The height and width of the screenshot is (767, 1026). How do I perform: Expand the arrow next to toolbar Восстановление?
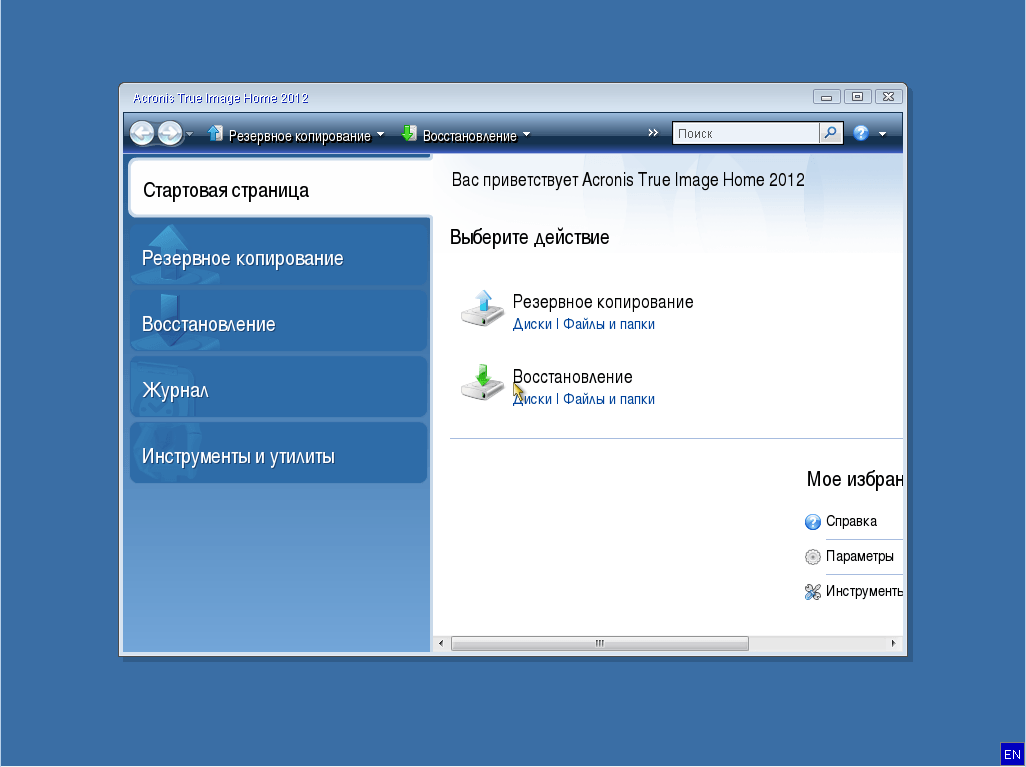(x=527, y=134)
